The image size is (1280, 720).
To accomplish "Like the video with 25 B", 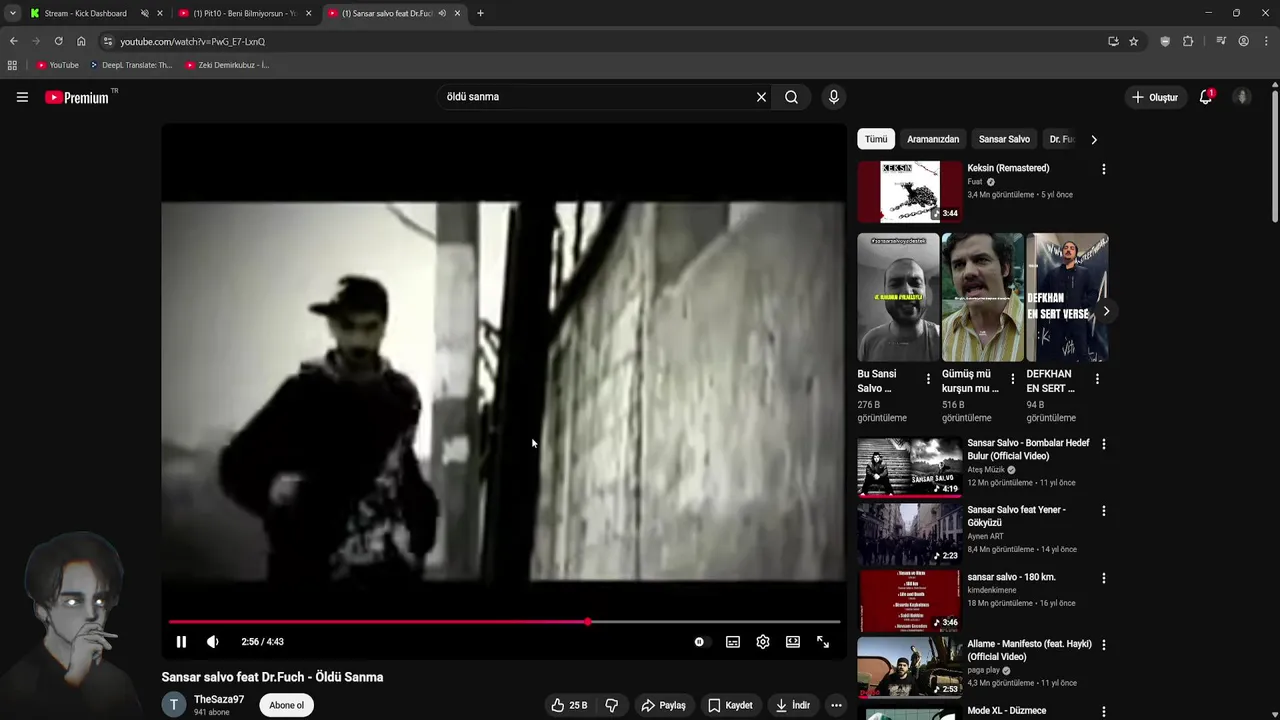I will 569,705.
